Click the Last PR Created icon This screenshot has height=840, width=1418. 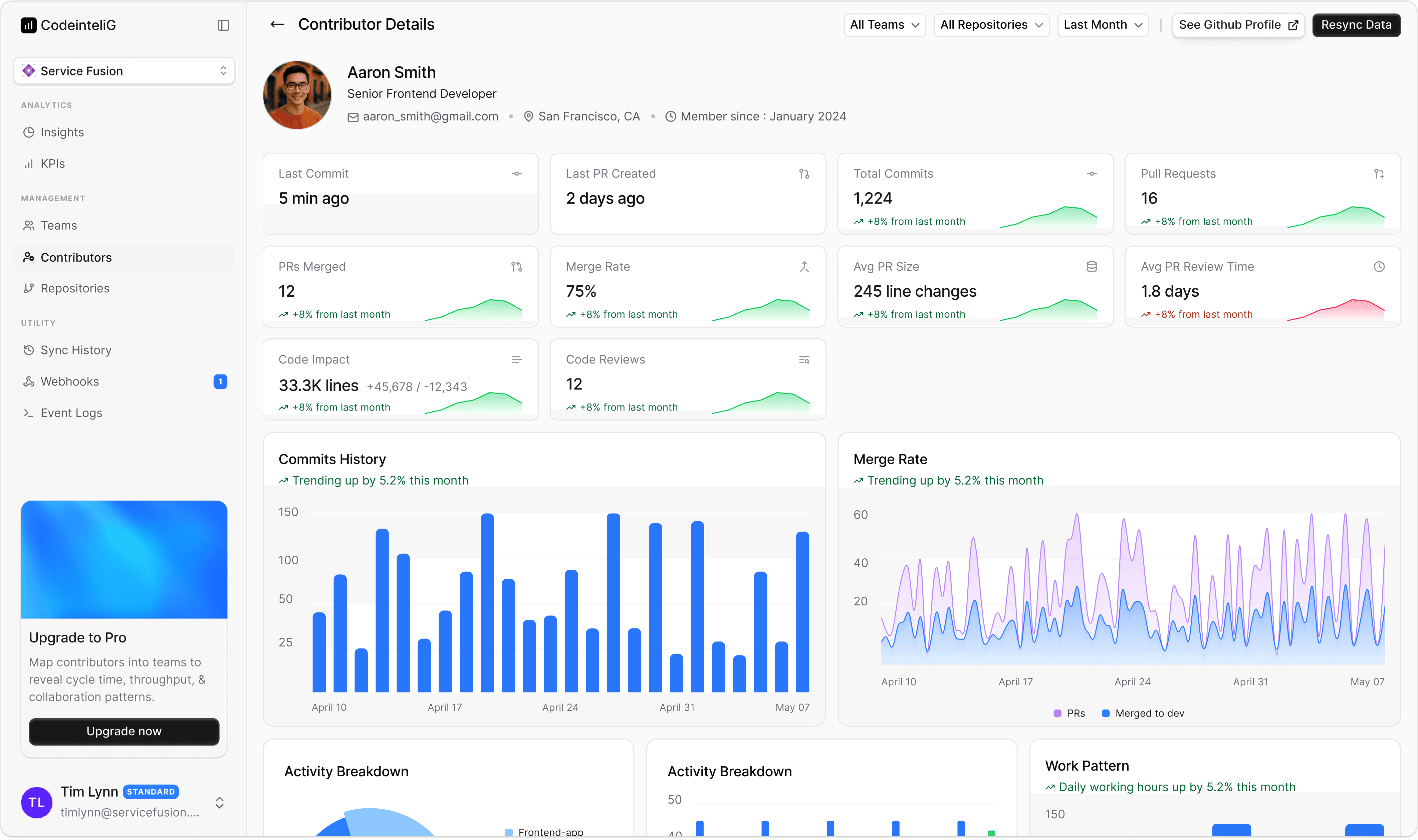804,174
